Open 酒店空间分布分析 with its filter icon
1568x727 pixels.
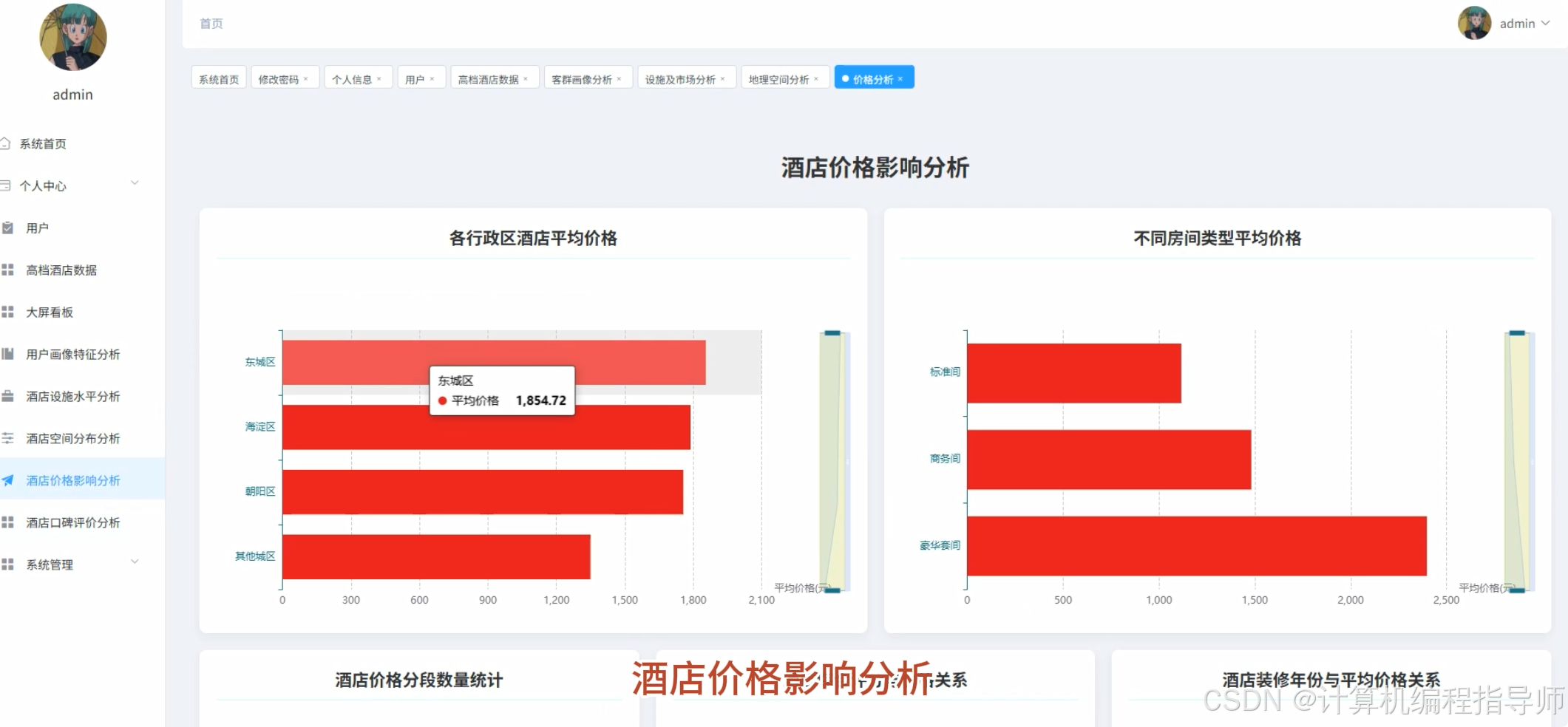tap(9, 438)
